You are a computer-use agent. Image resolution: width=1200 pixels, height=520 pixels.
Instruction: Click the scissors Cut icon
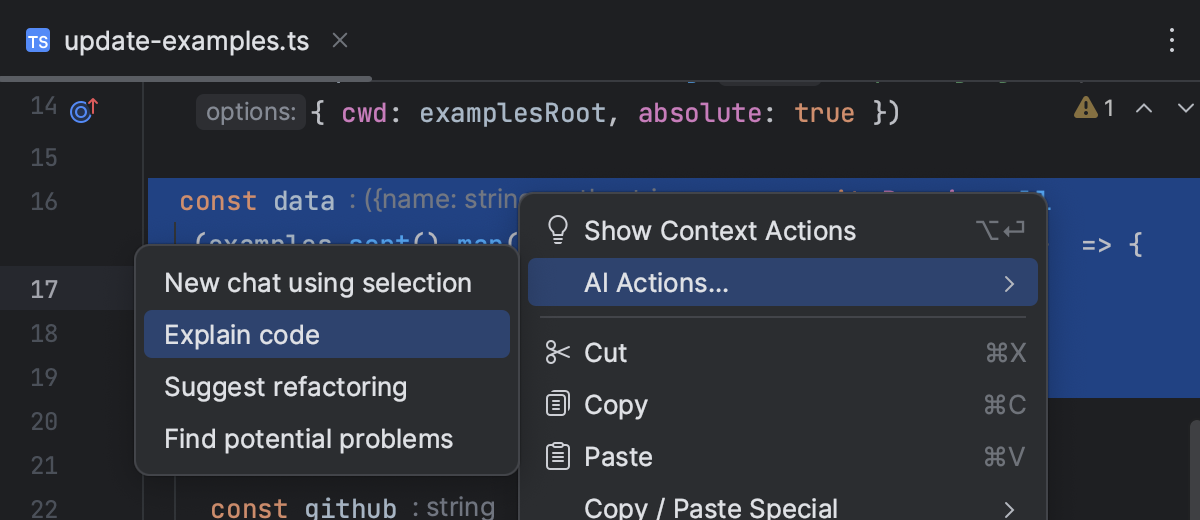point(557,352)
